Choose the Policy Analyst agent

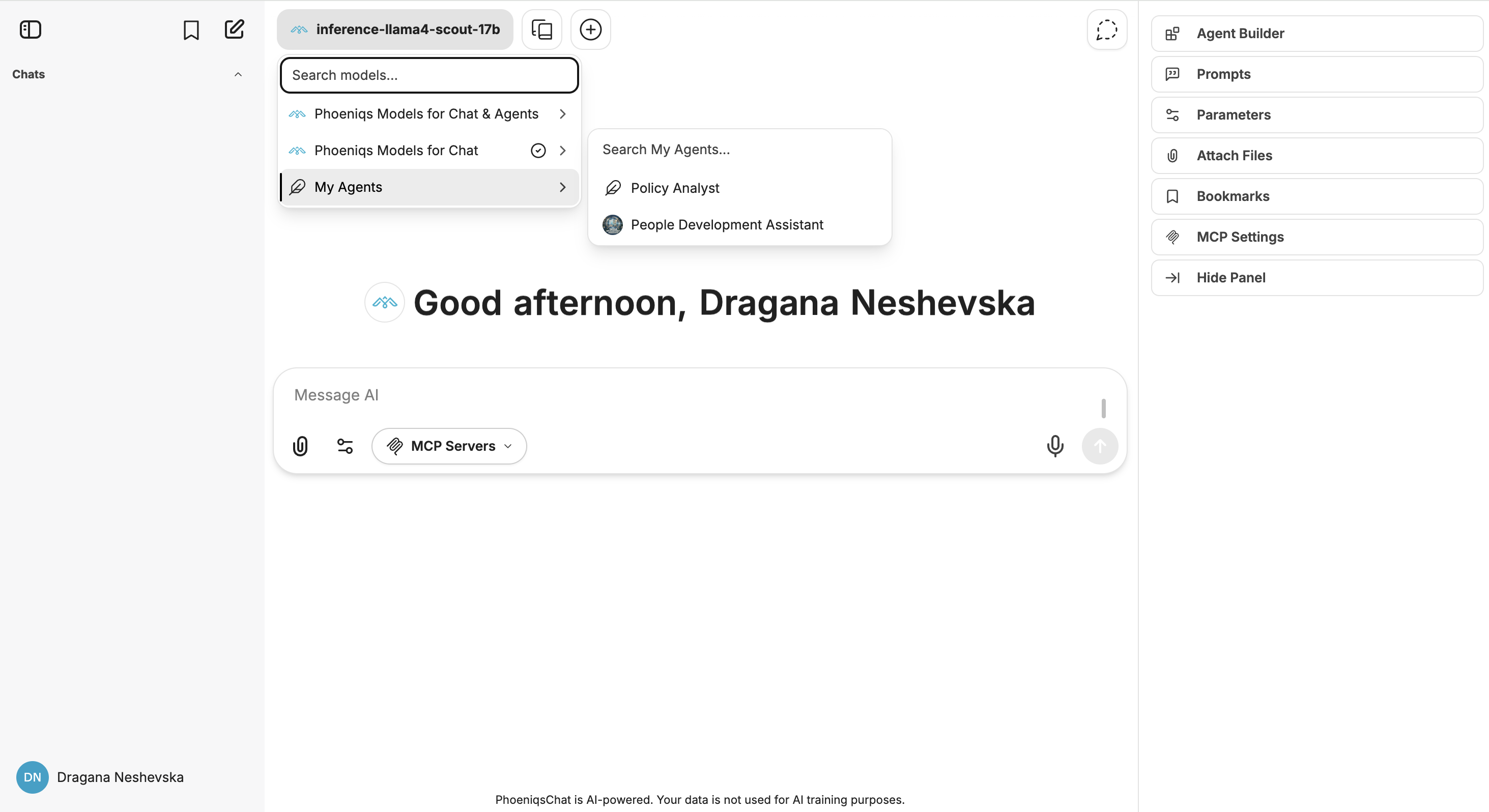pyautogui.click(x=739, y=188)
